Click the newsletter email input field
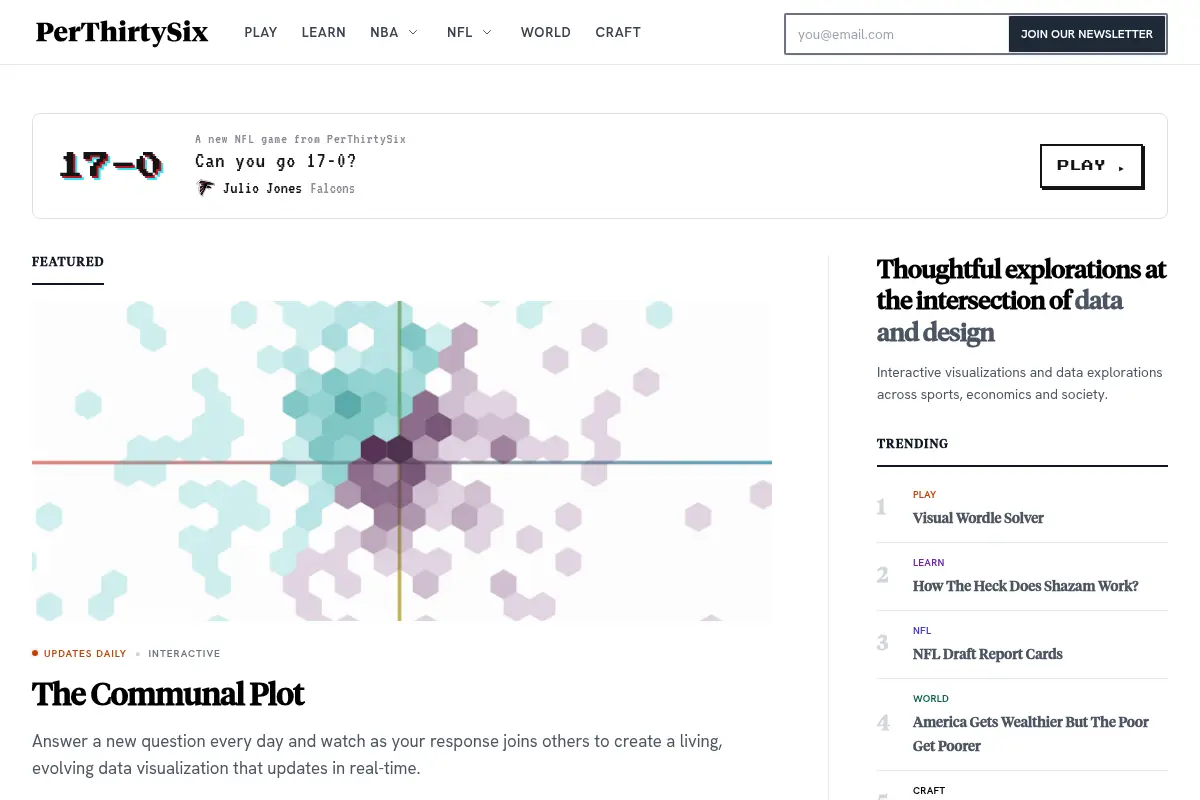 [897, 34]
